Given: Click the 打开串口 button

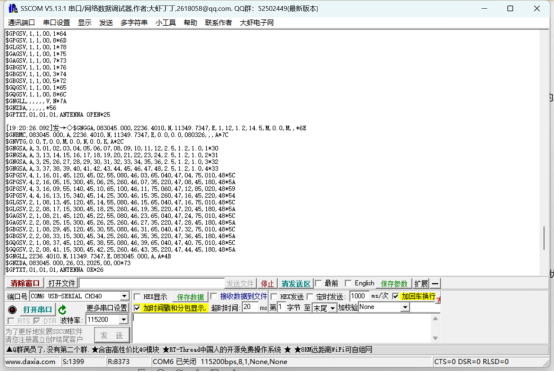Looking at the screenshot, I should click(x=37, y=310).
